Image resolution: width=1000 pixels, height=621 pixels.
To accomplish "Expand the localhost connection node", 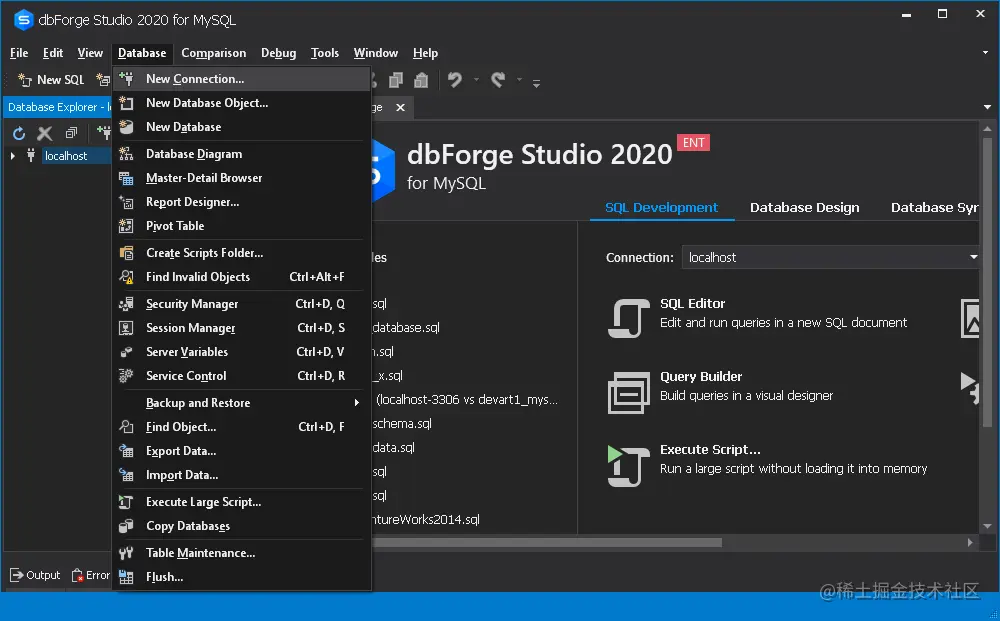I will [x=12, y=156].
